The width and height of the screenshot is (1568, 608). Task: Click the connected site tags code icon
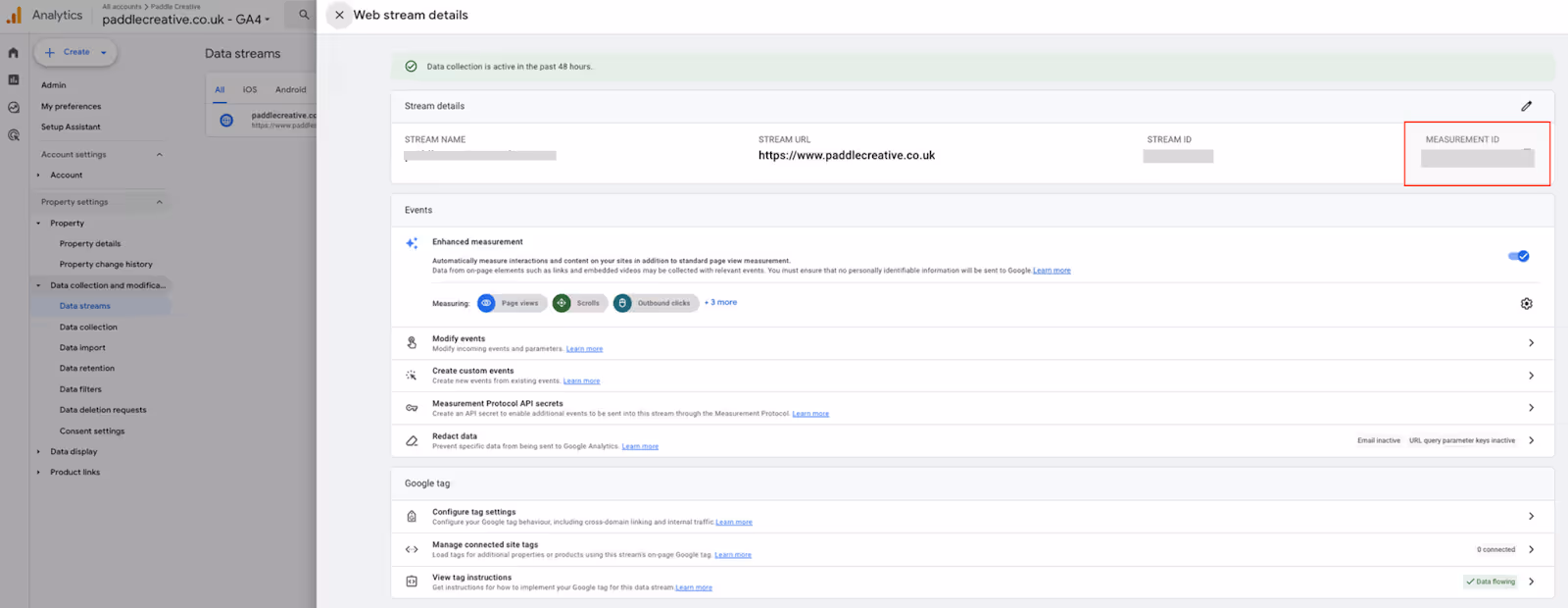(x=412, y=549)
